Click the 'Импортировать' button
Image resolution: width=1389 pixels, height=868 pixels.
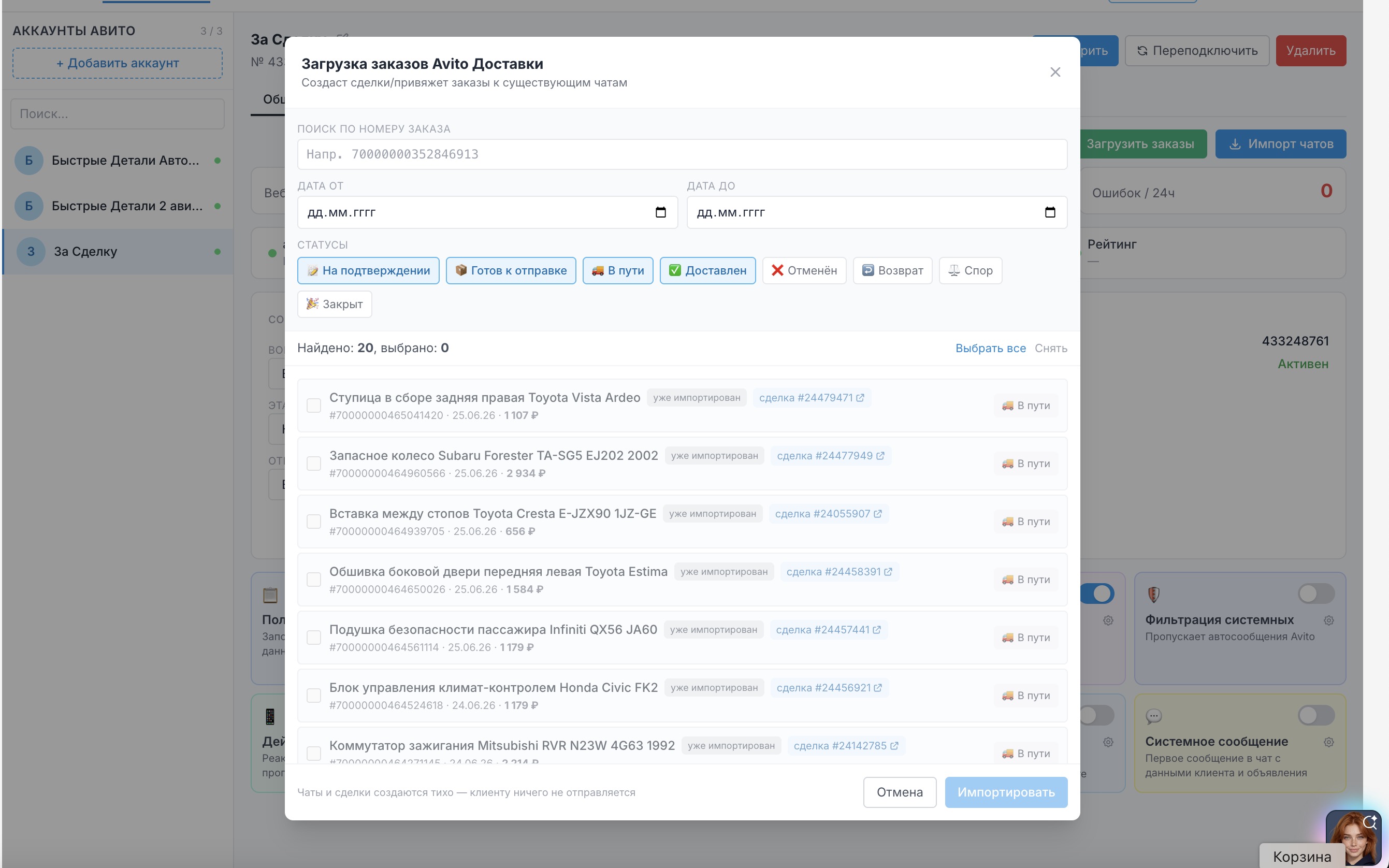pos(1006,792)
